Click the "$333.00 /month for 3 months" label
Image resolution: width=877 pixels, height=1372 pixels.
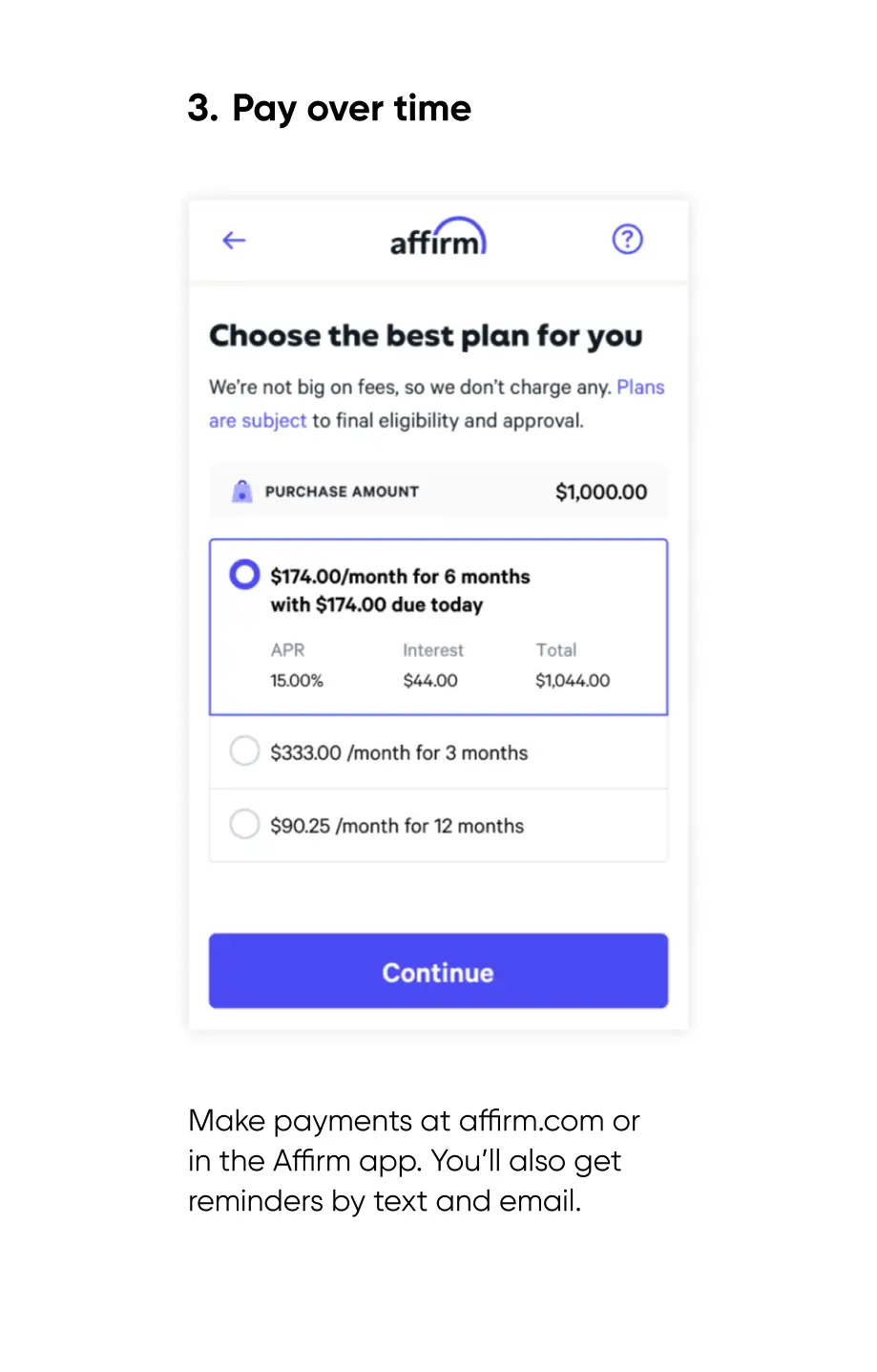[399, 753]
